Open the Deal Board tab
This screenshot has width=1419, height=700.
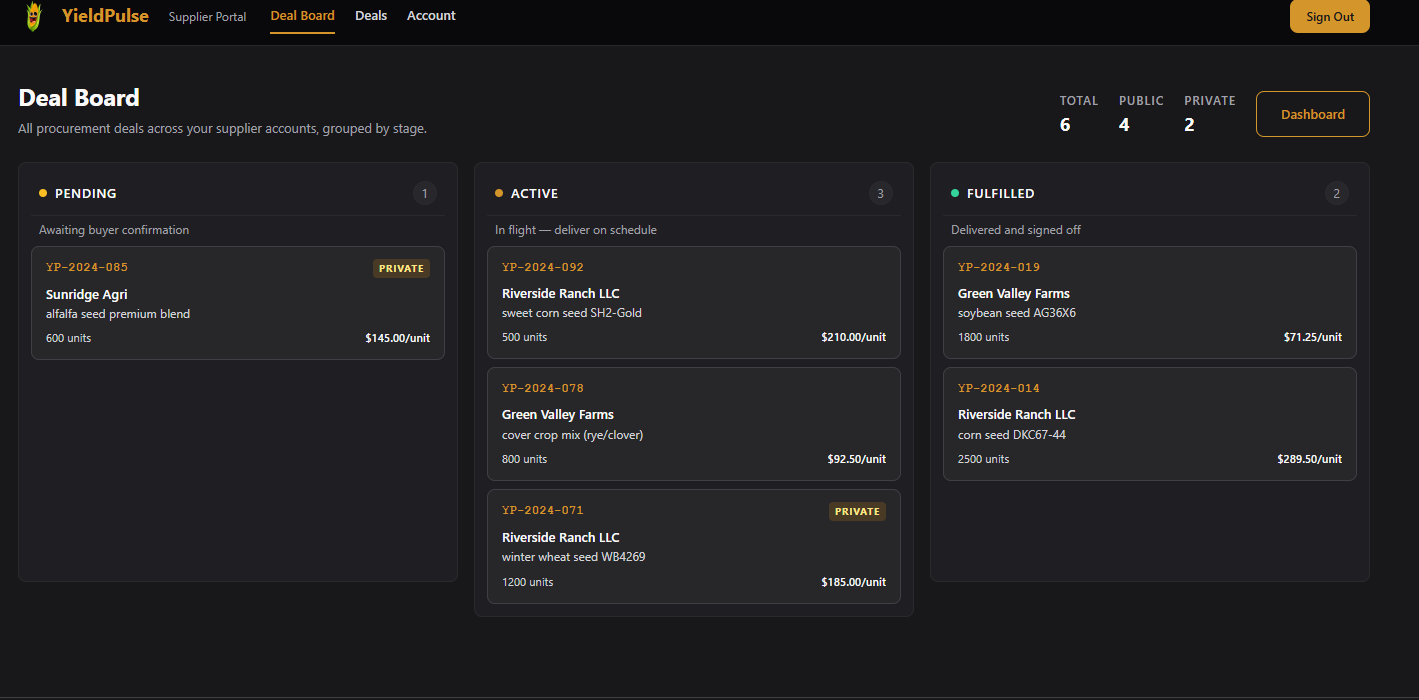click(302, 16)
